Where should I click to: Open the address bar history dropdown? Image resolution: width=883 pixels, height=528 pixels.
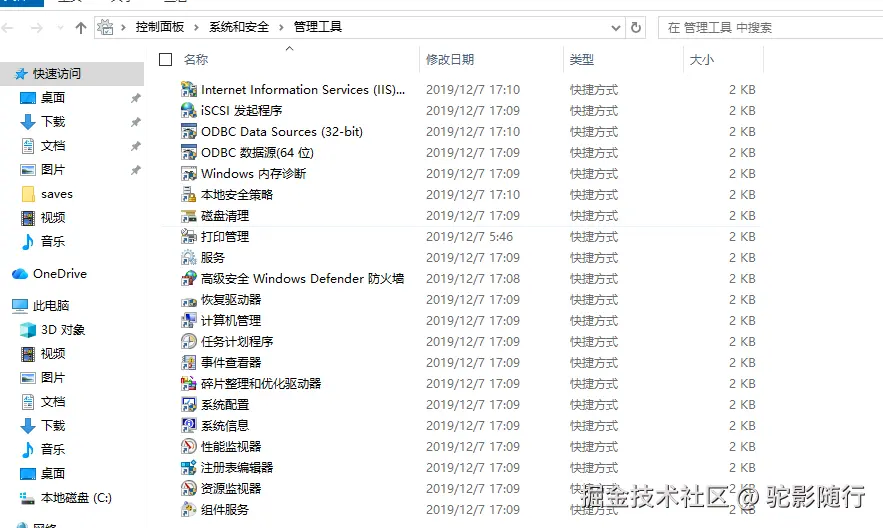point(616,28)
